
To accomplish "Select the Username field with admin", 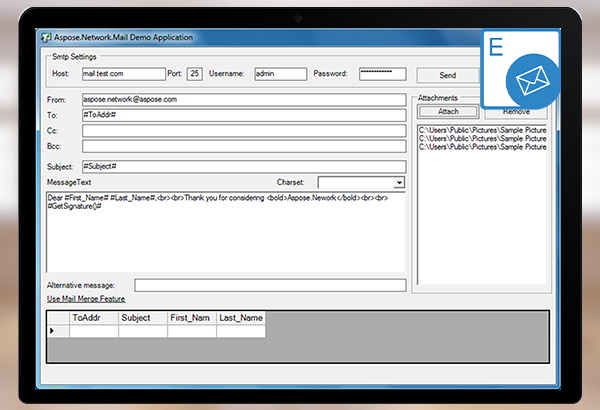I will pyautogui.click(x=279, y=74).
